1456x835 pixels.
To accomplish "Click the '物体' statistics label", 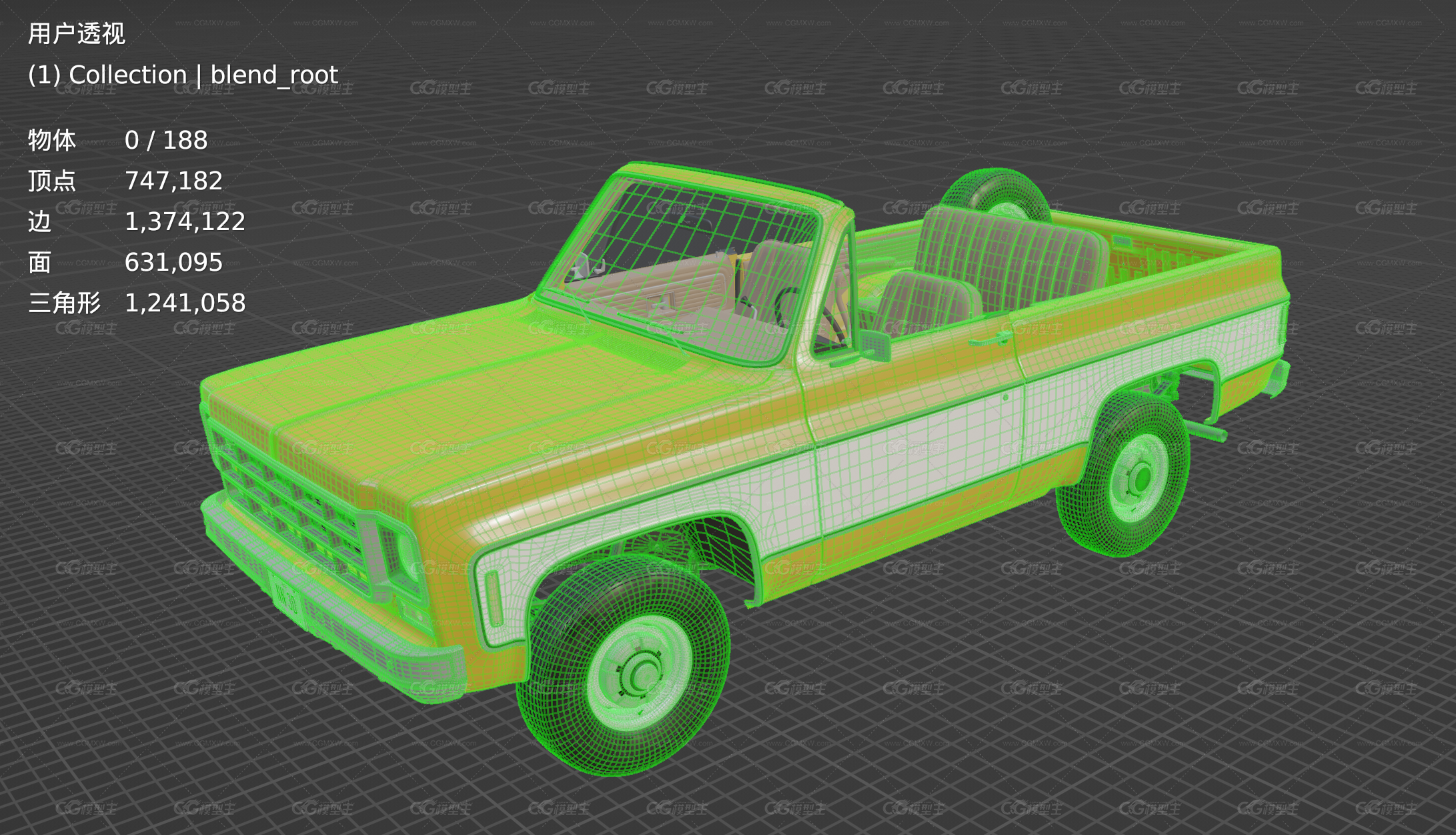I will (x=52, y=140).
